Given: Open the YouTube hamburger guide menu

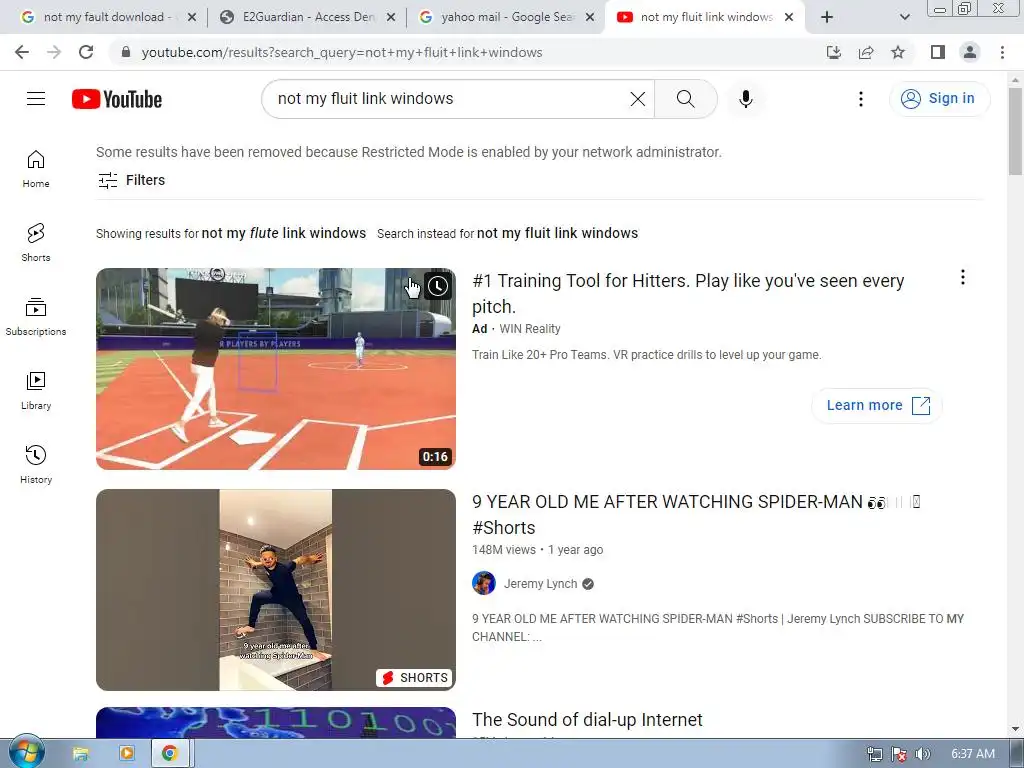Looking at the screenshot, I should coord(36,99).
